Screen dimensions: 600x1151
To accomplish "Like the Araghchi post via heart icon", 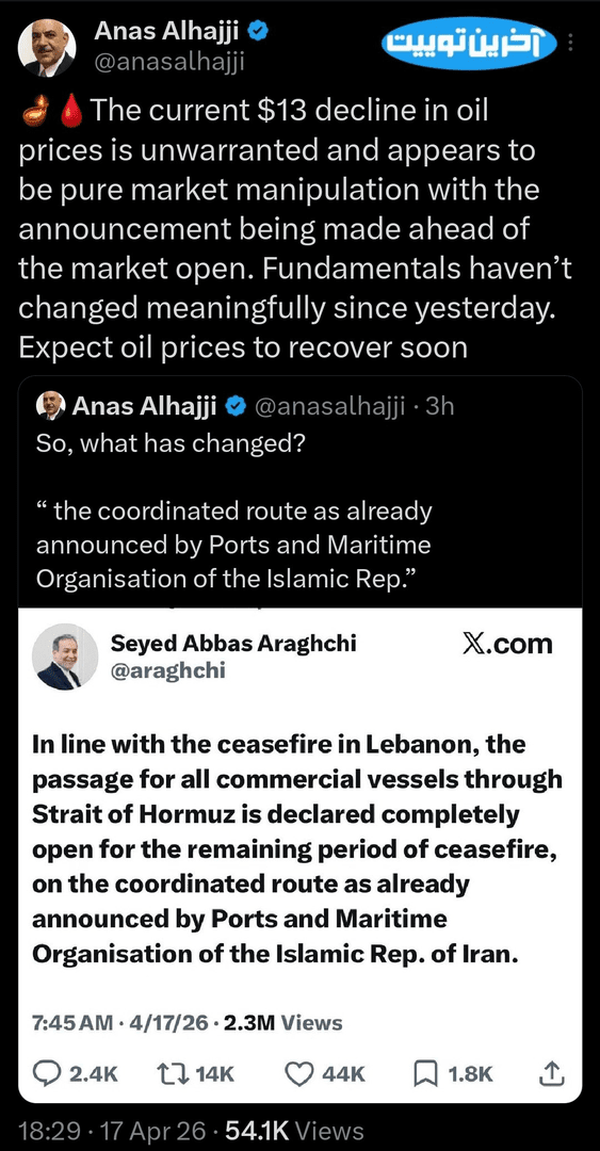I will pos(298,1073).
